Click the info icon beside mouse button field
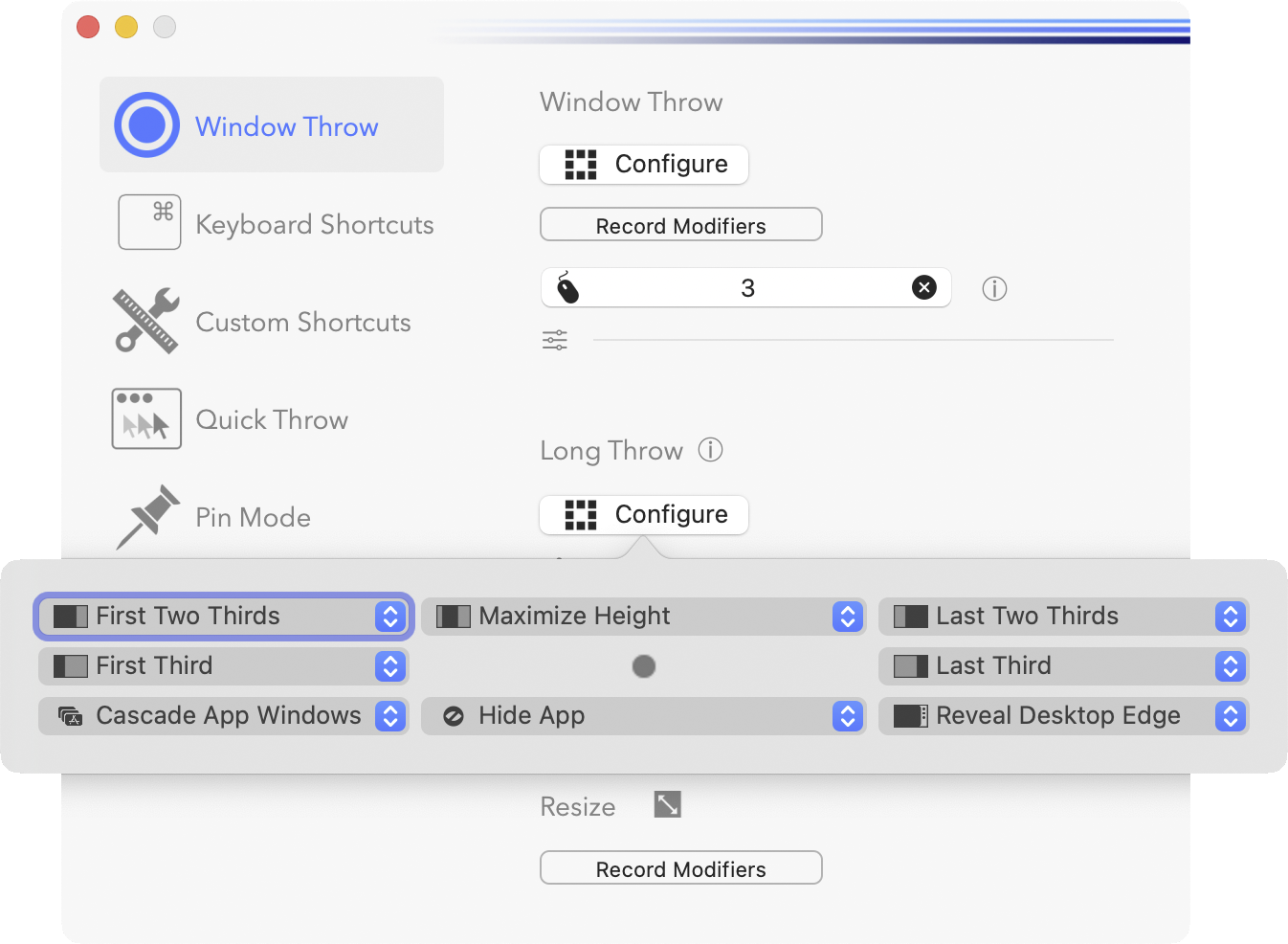 pos(994,288)
